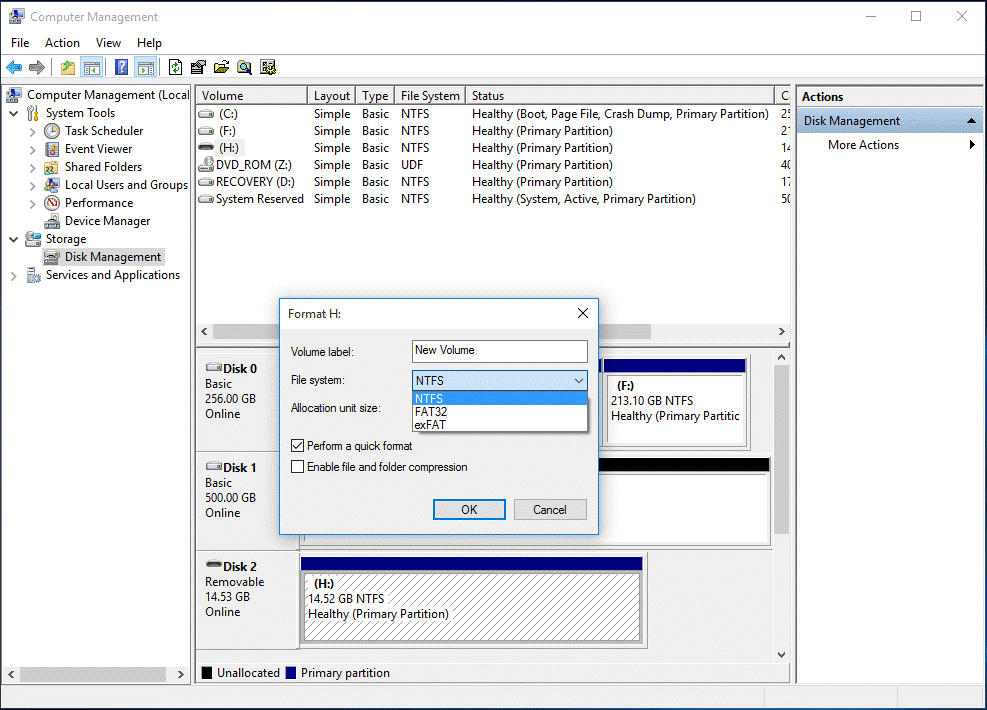Choose NTFS option in dropdown list
987x710 pixels.
(x=500, y=398)
